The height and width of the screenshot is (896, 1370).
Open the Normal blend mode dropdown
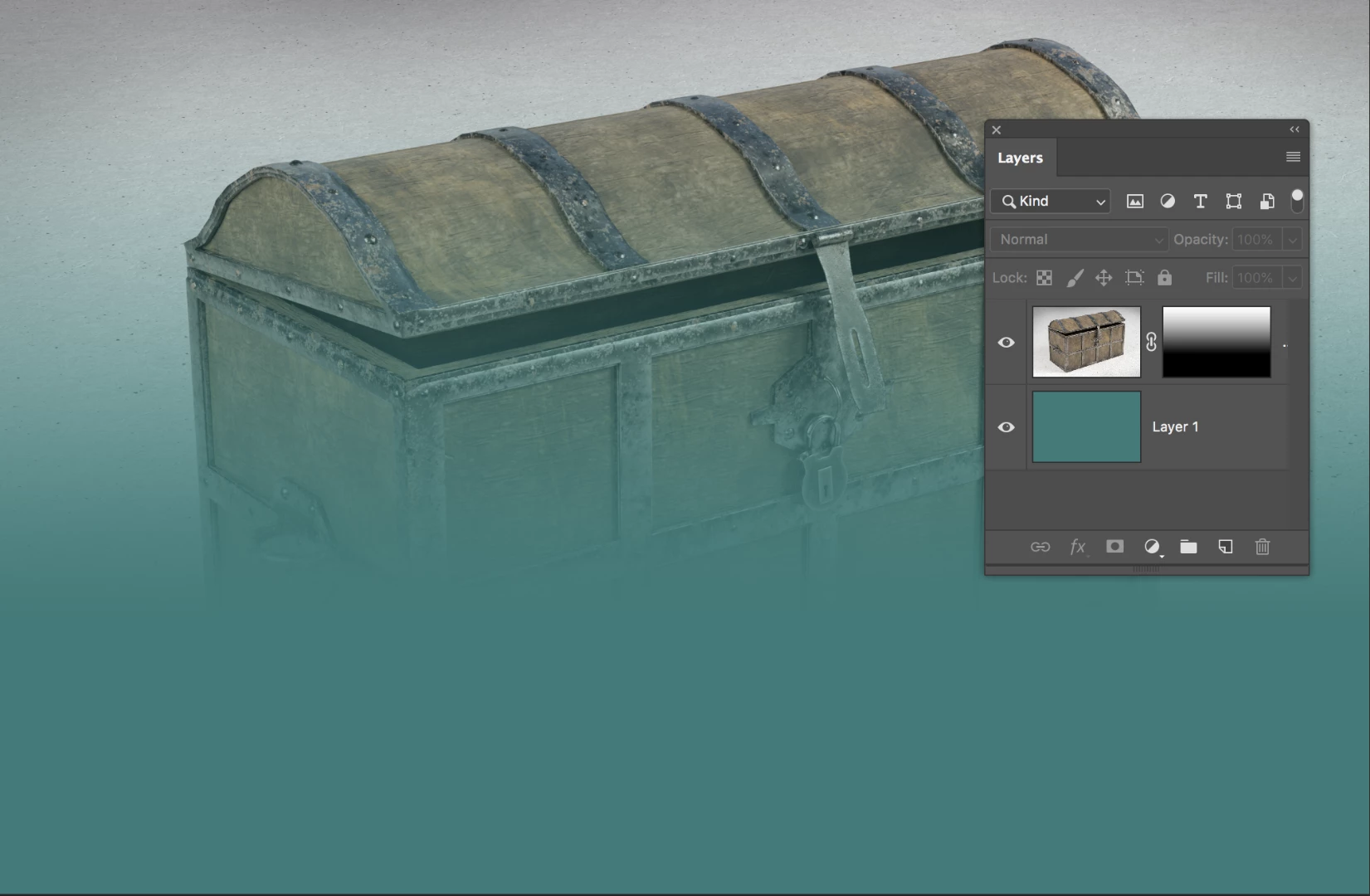click(x=1079, y=239)
